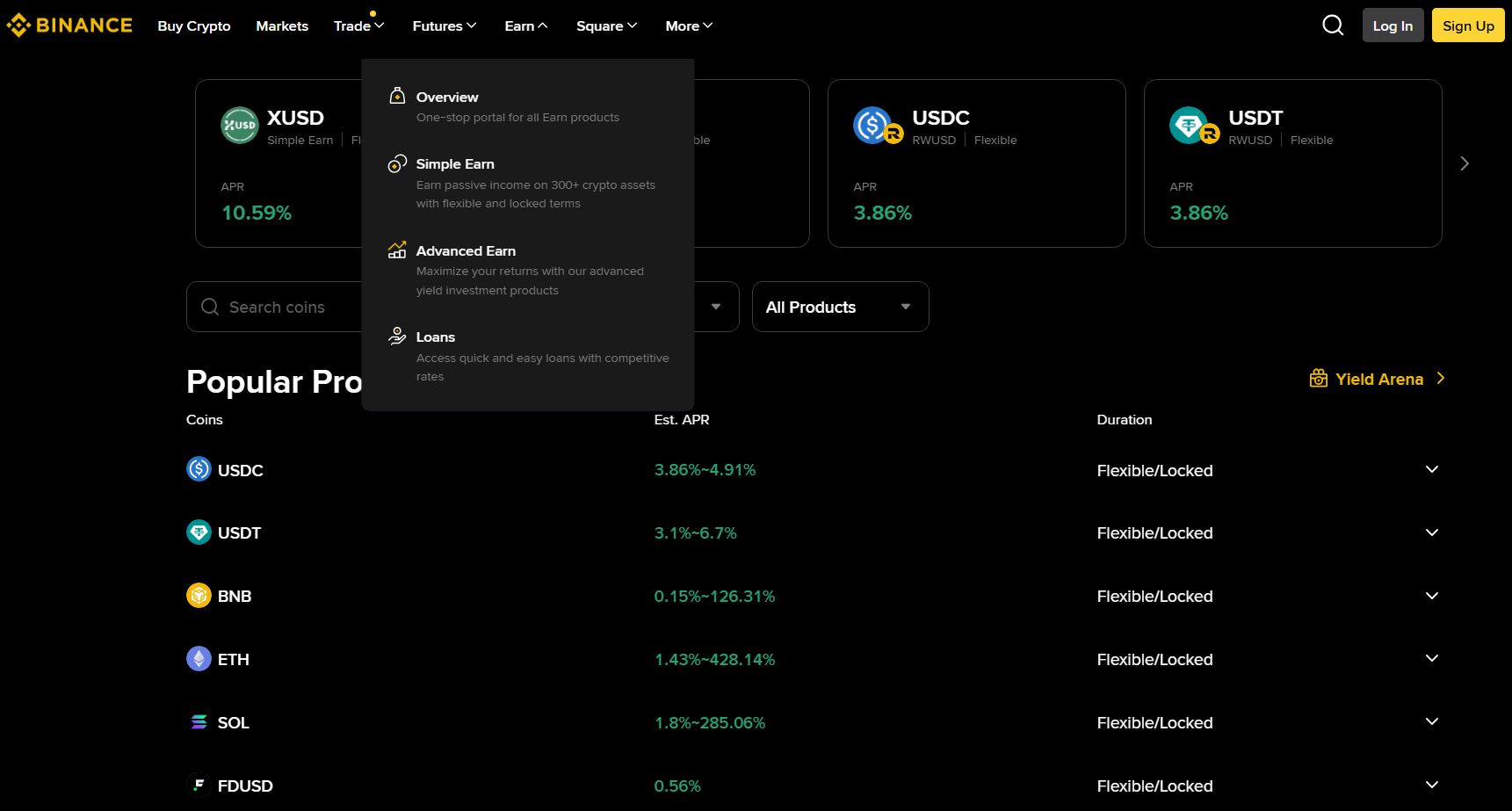Click the USDC coin icon

(x=198, y=469)
